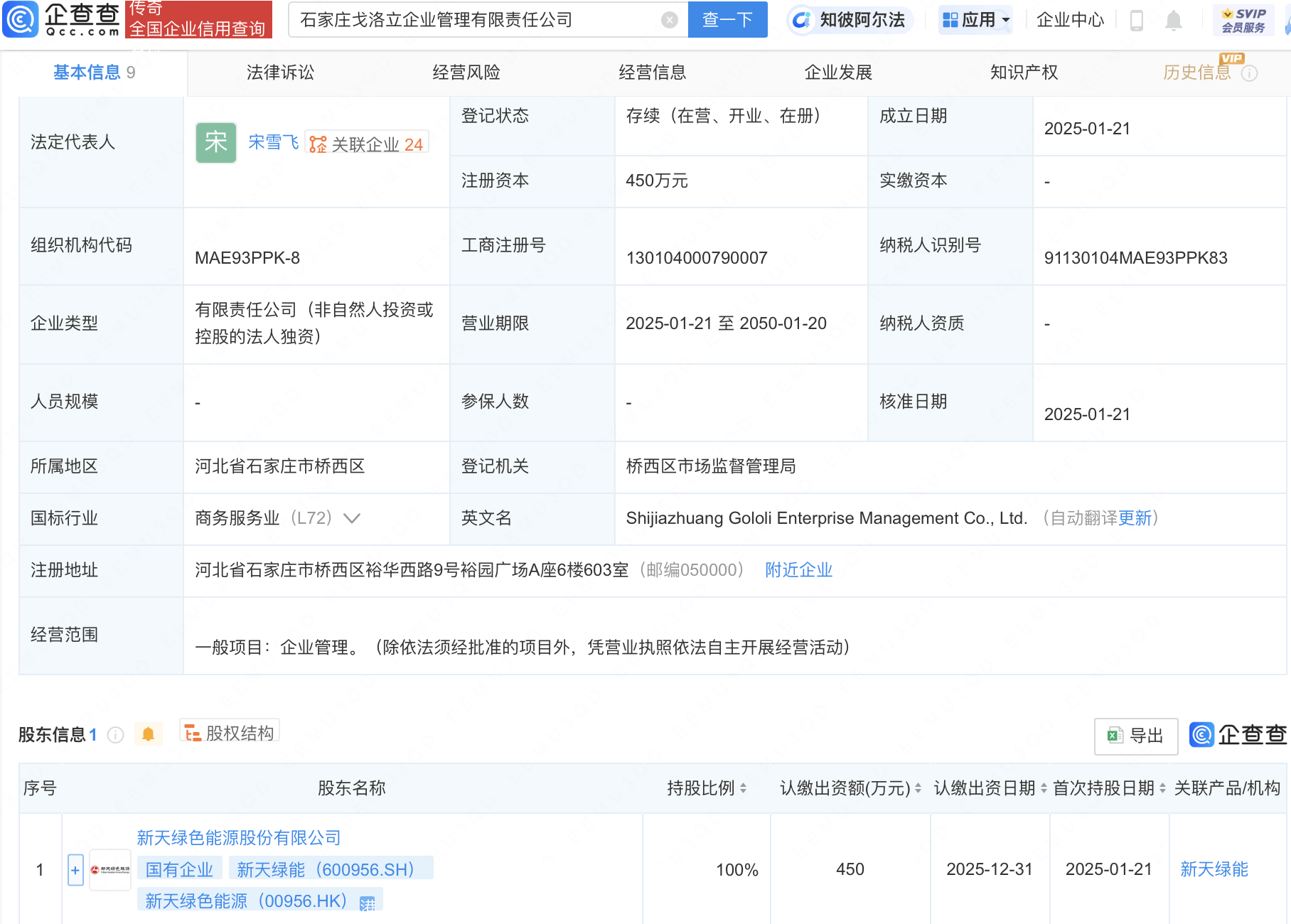Click the notification bell in the header
1291x924 pixels.
[x=1174, y=21]
